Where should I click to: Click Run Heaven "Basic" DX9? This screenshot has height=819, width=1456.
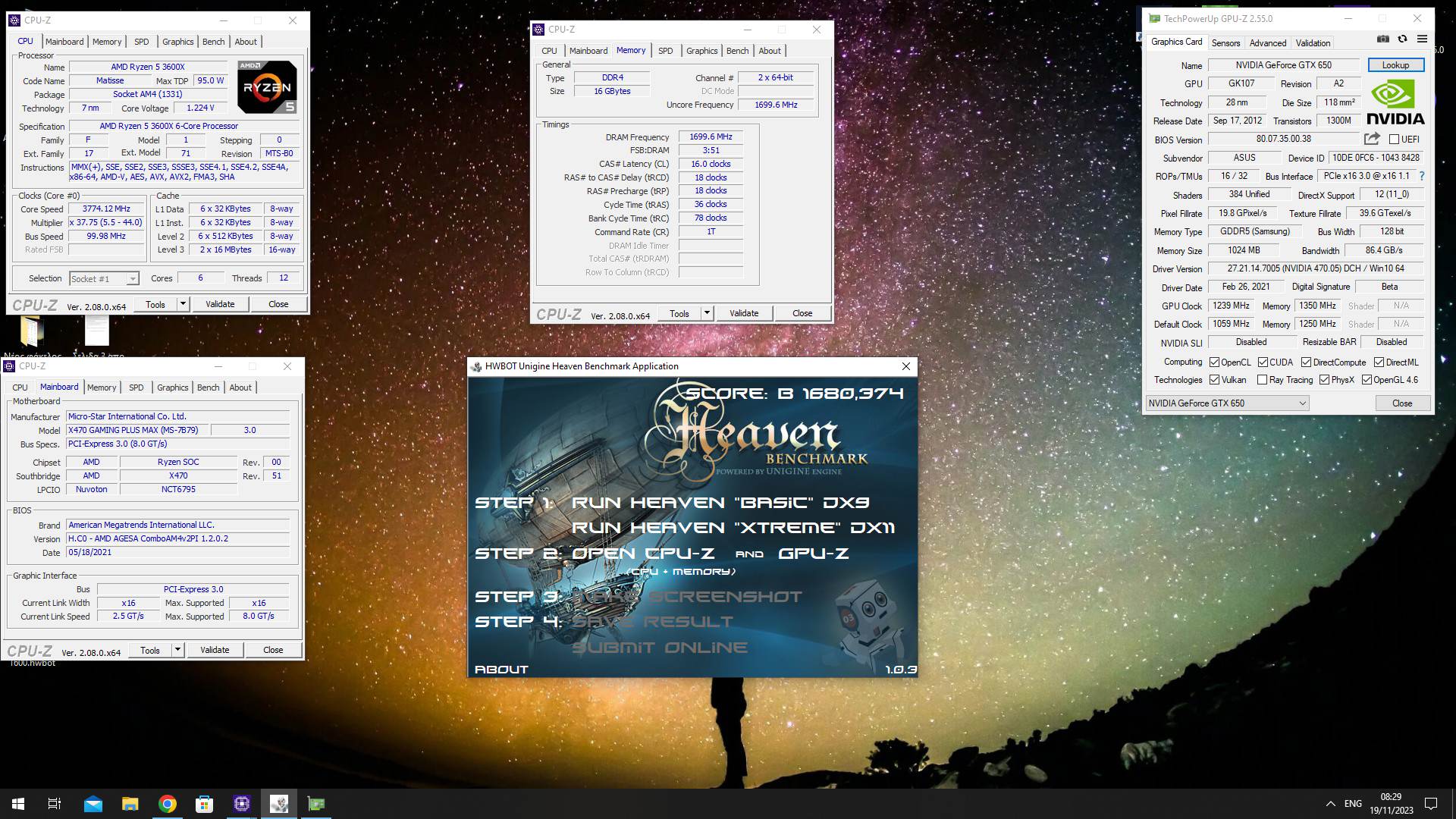[x=720, y=503]
